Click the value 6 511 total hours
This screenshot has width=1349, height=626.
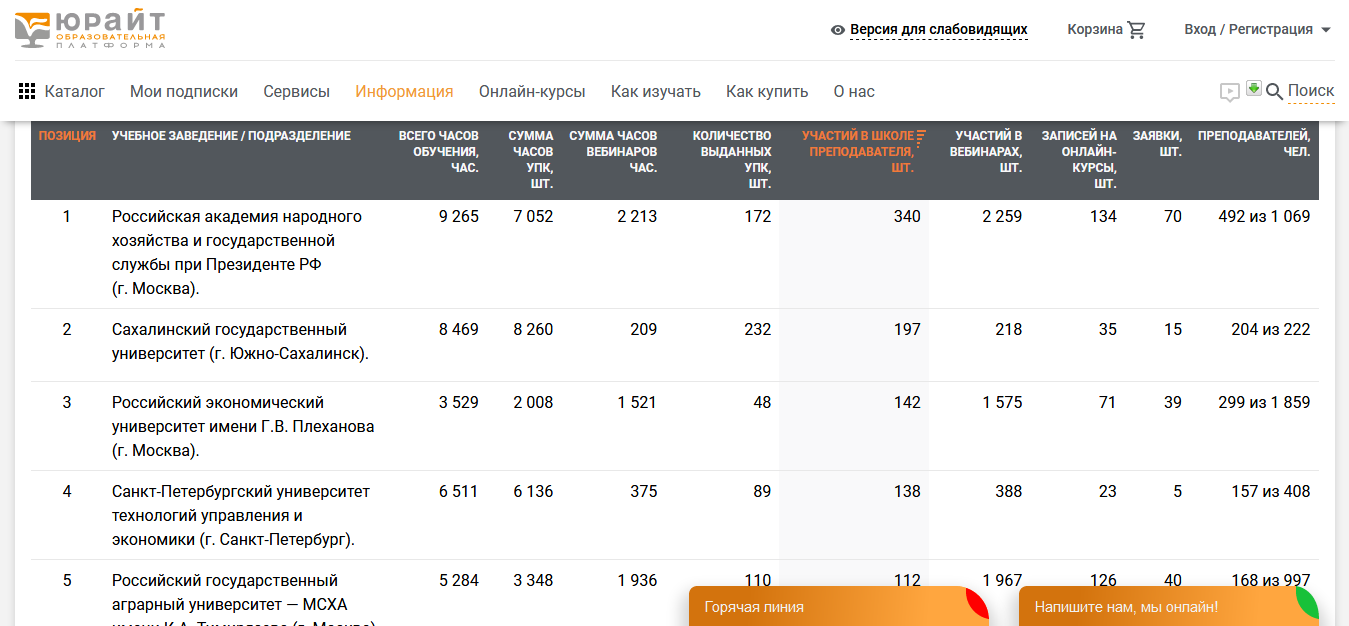click(x=459, y=492)
